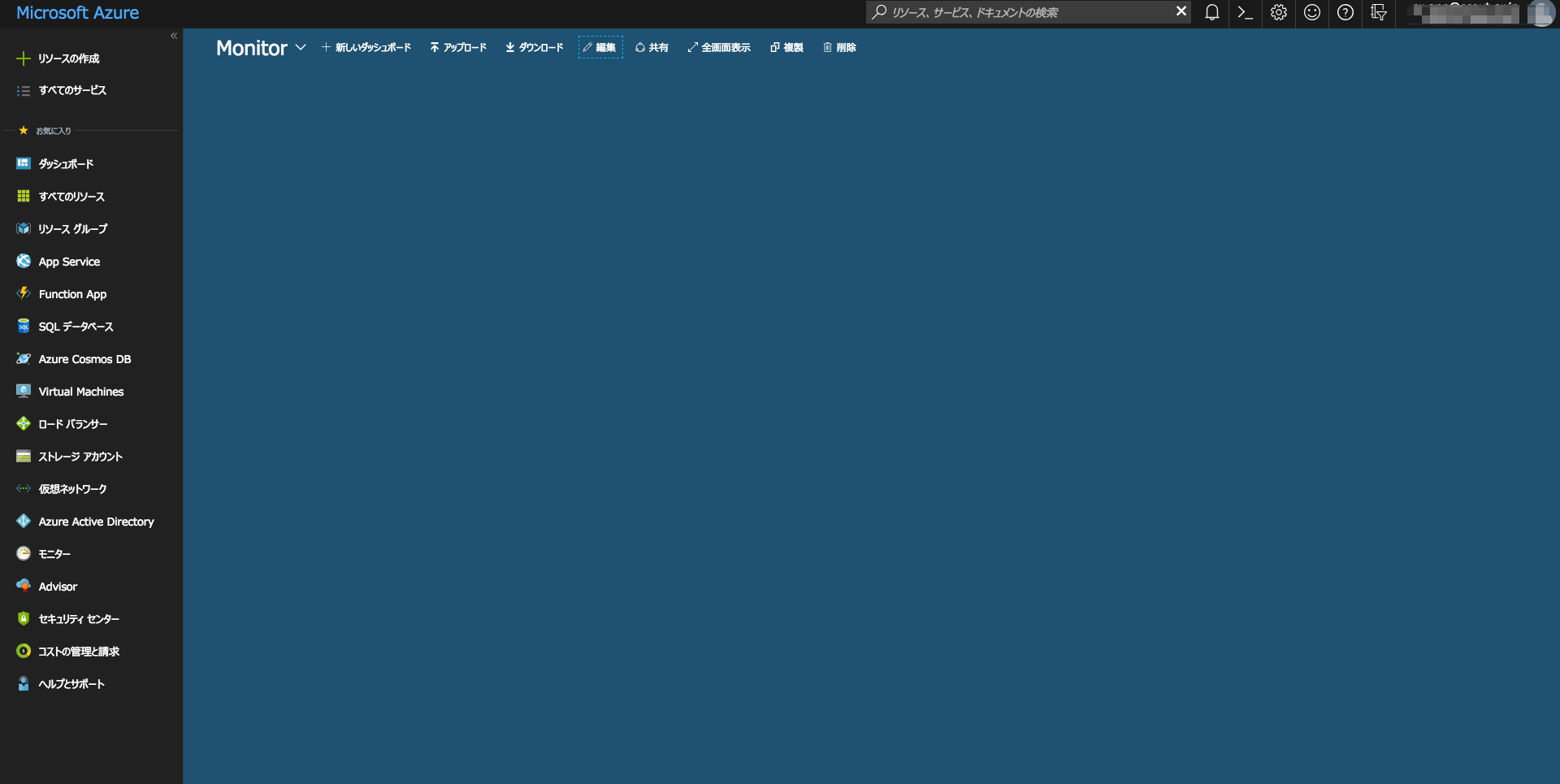Image resolution: width=1560 pixels, height=784 pixels.
Task: Open Virtual Machines monitor icon
Action: click(24, 391)
